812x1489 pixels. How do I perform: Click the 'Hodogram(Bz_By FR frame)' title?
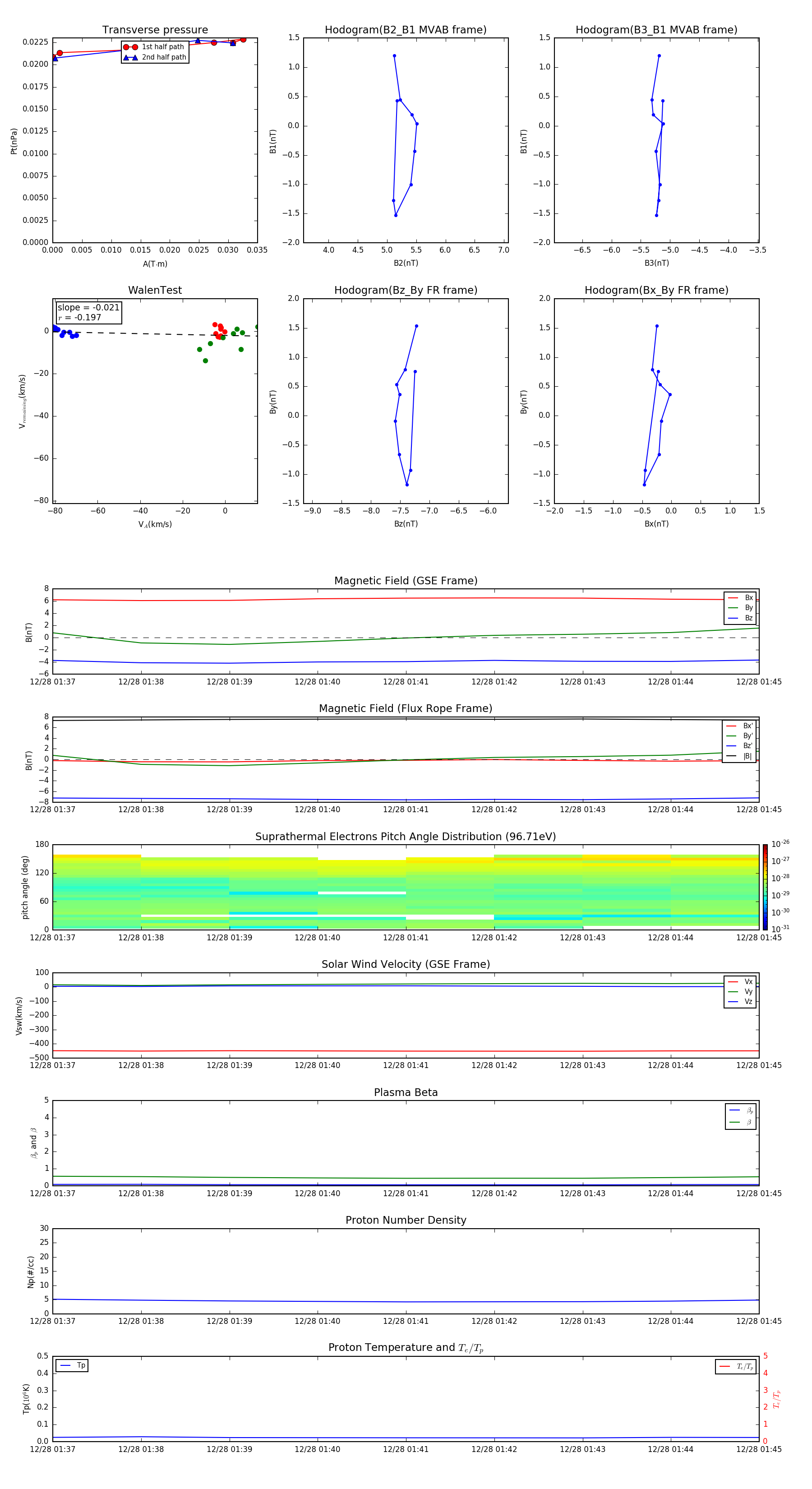pos(406,290)
